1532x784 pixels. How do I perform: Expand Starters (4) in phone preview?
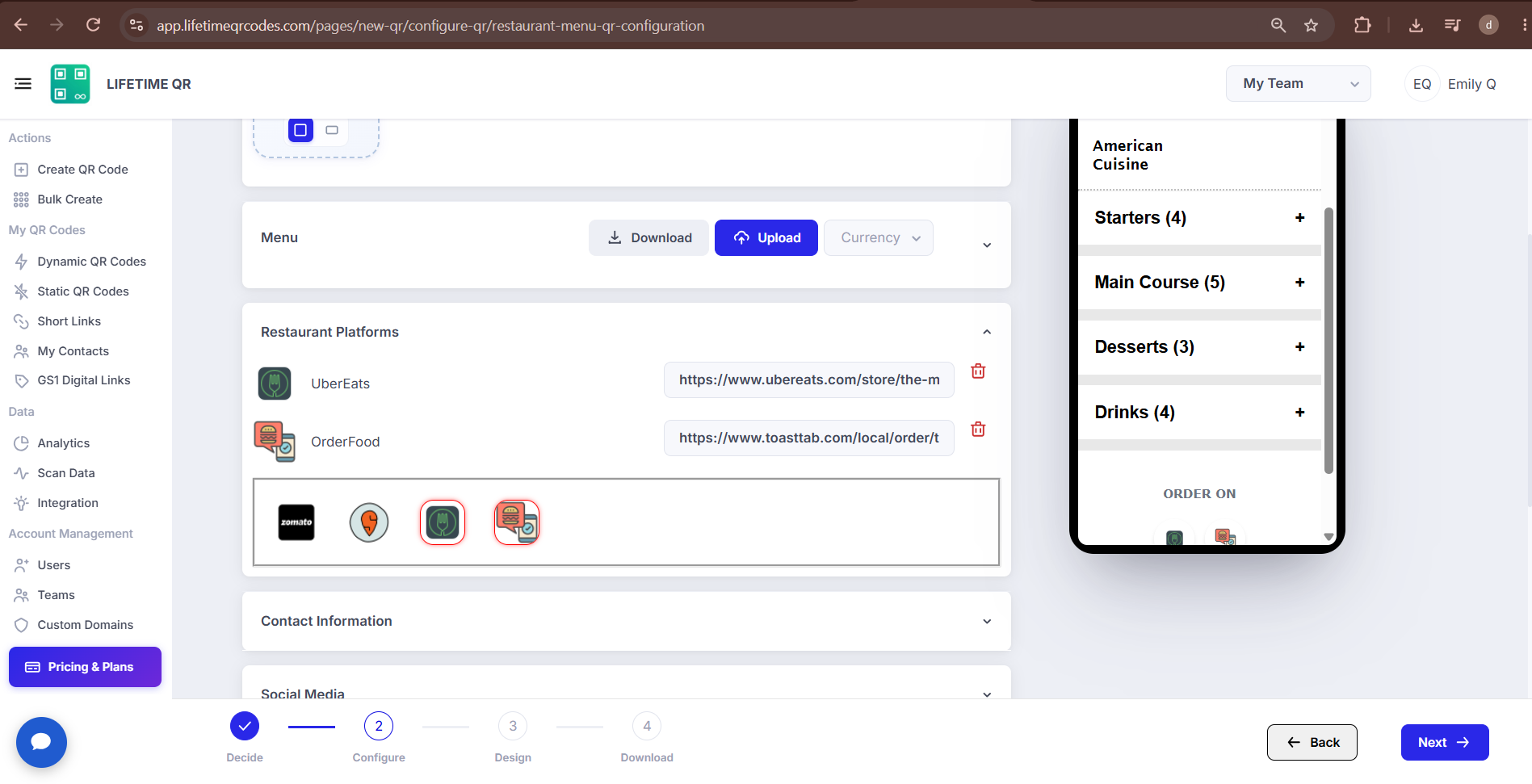point(1299,217)
